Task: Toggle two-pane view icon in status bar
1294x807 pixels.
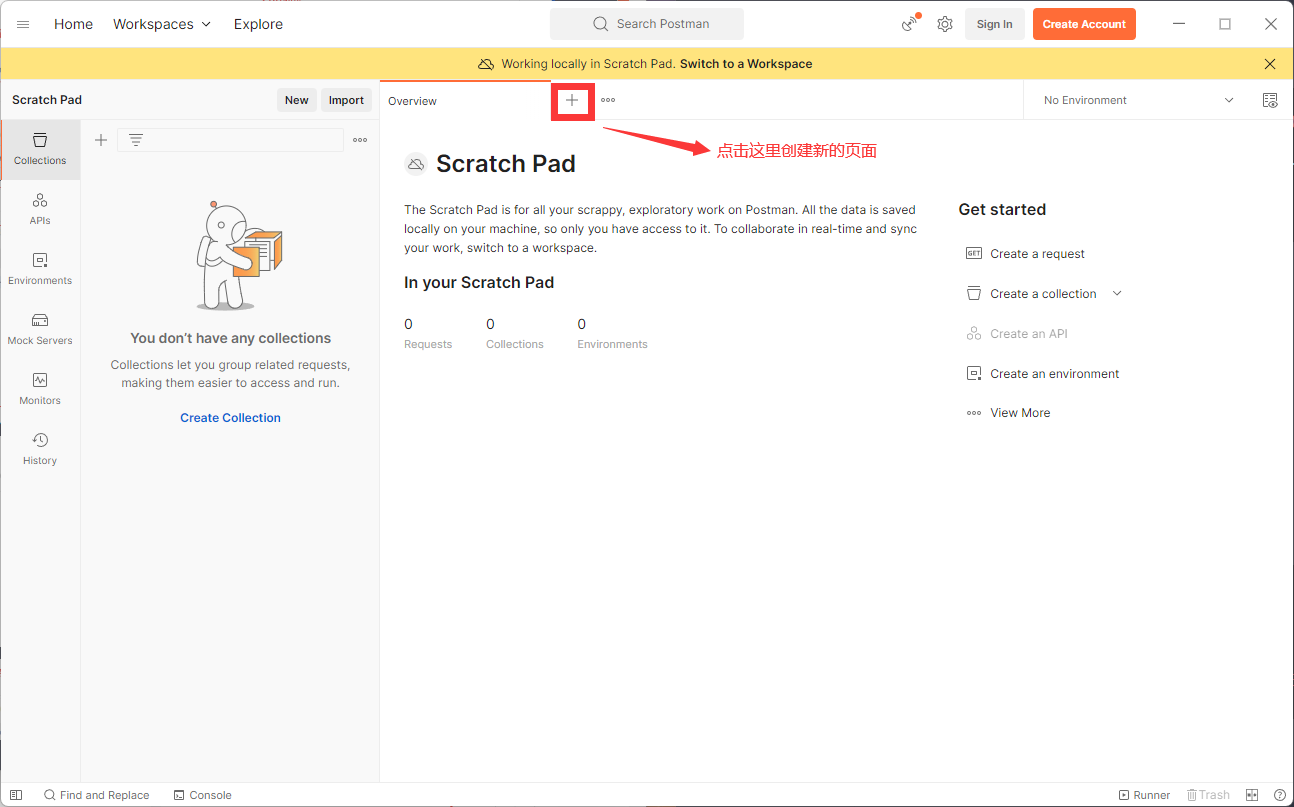Action: pos(1252,795)
